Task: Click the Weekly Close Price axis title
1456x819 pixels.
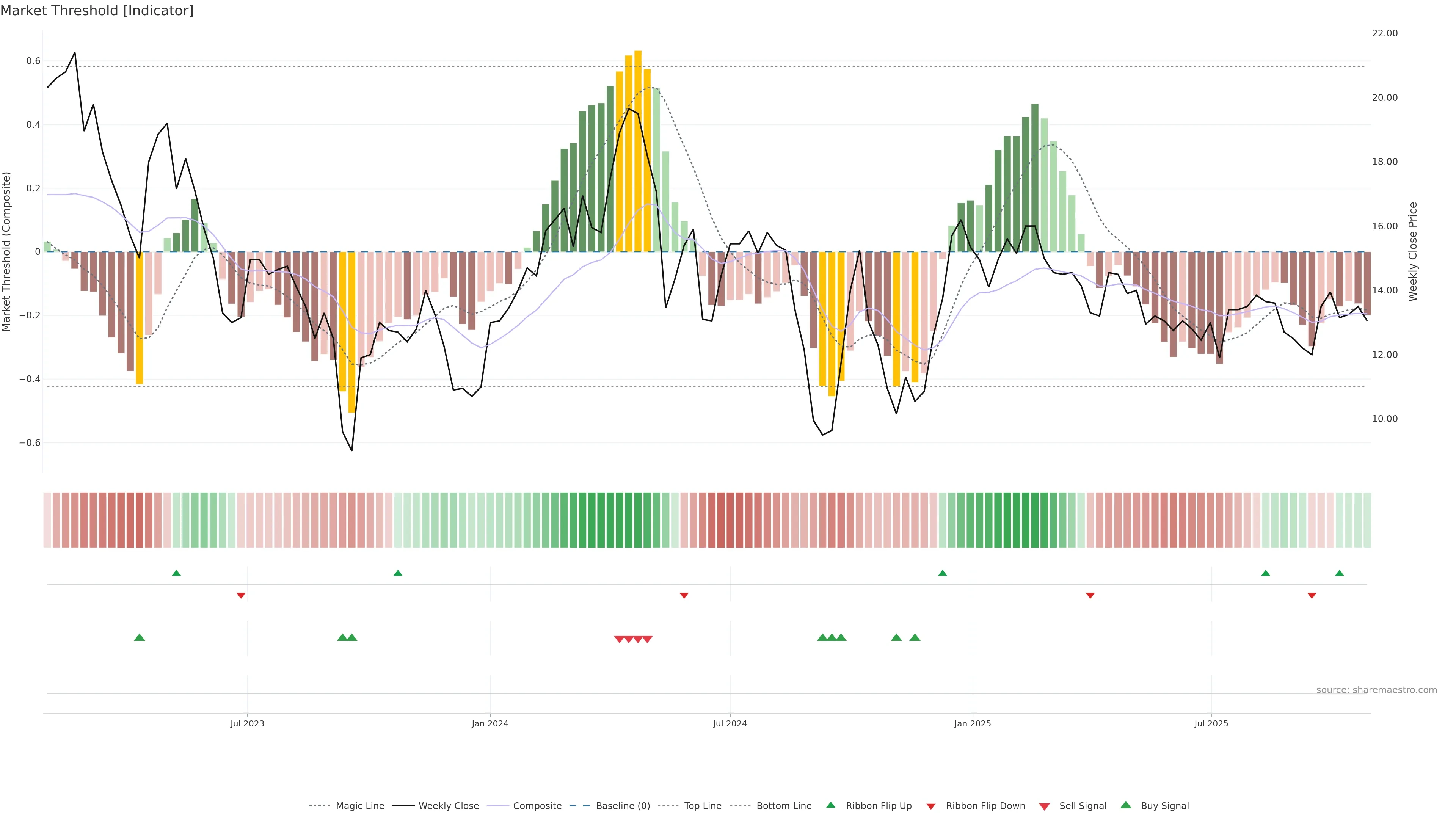Action: 1412,251
